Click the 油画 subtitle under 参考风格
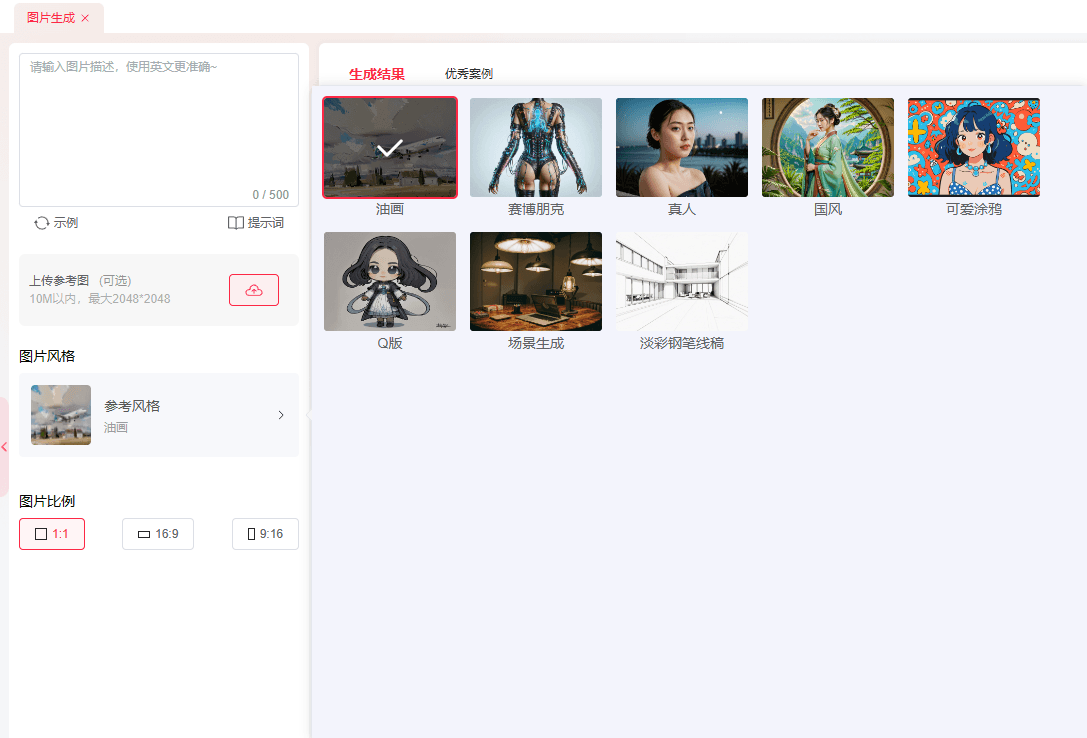1087x738 pixels. (x=116, y=428)
